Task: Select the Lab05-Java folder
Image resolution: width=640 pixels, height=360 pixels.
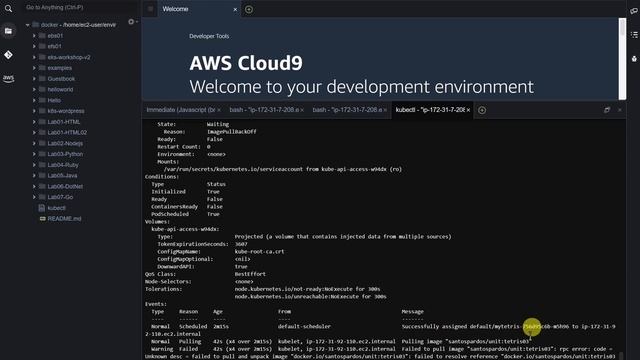Action: pyautogui.click(x=62, y=176)
